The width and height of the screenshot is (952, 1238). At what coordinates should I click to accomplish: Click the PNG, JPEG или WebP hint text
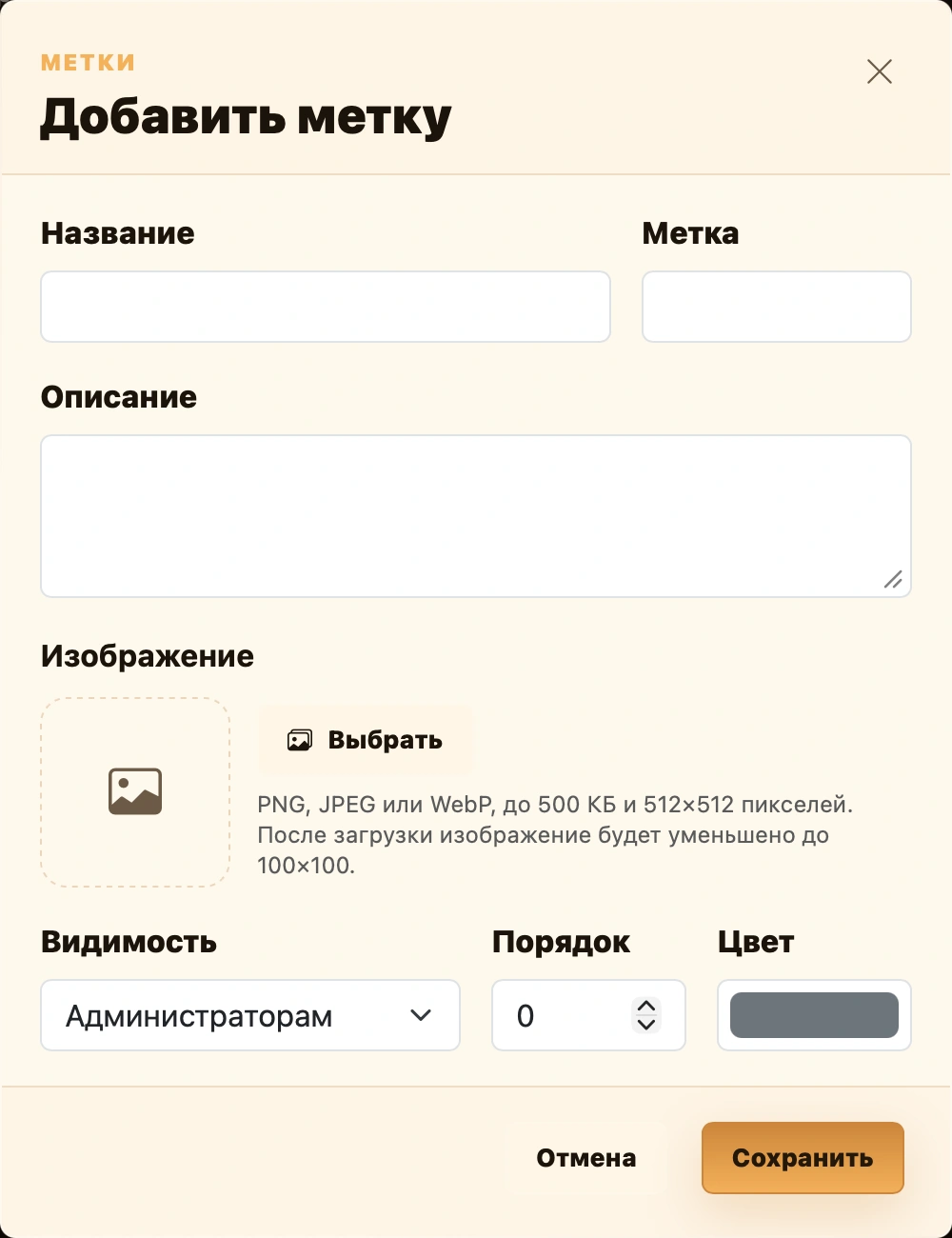[555, 835]
